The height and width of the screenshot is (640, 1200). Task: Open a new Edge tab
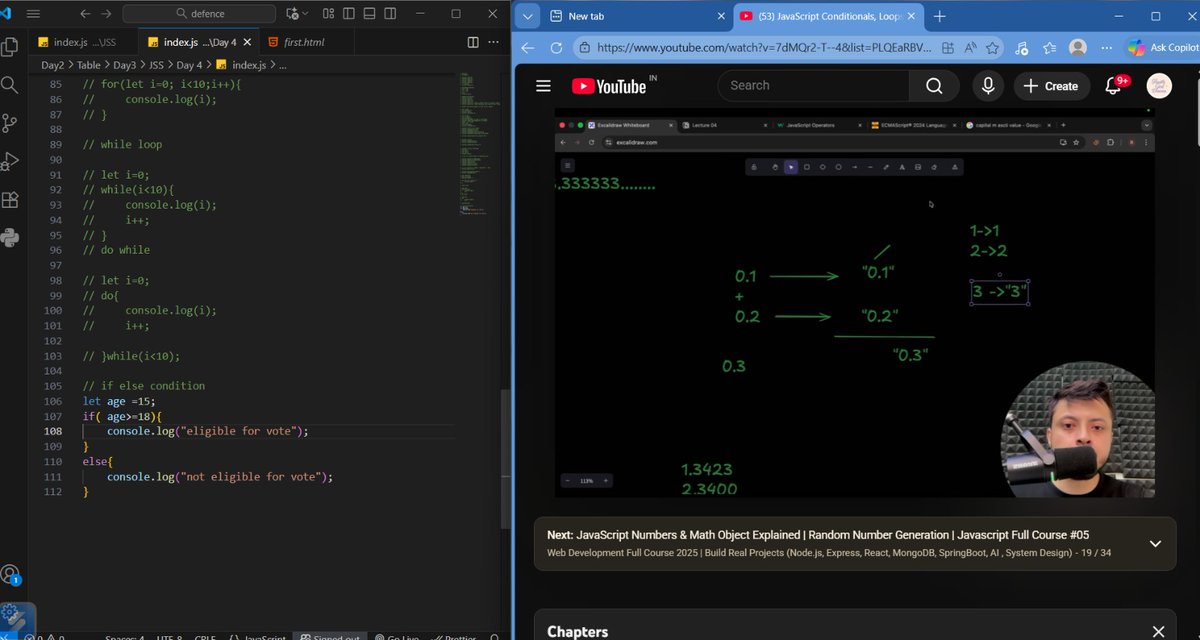939,16
